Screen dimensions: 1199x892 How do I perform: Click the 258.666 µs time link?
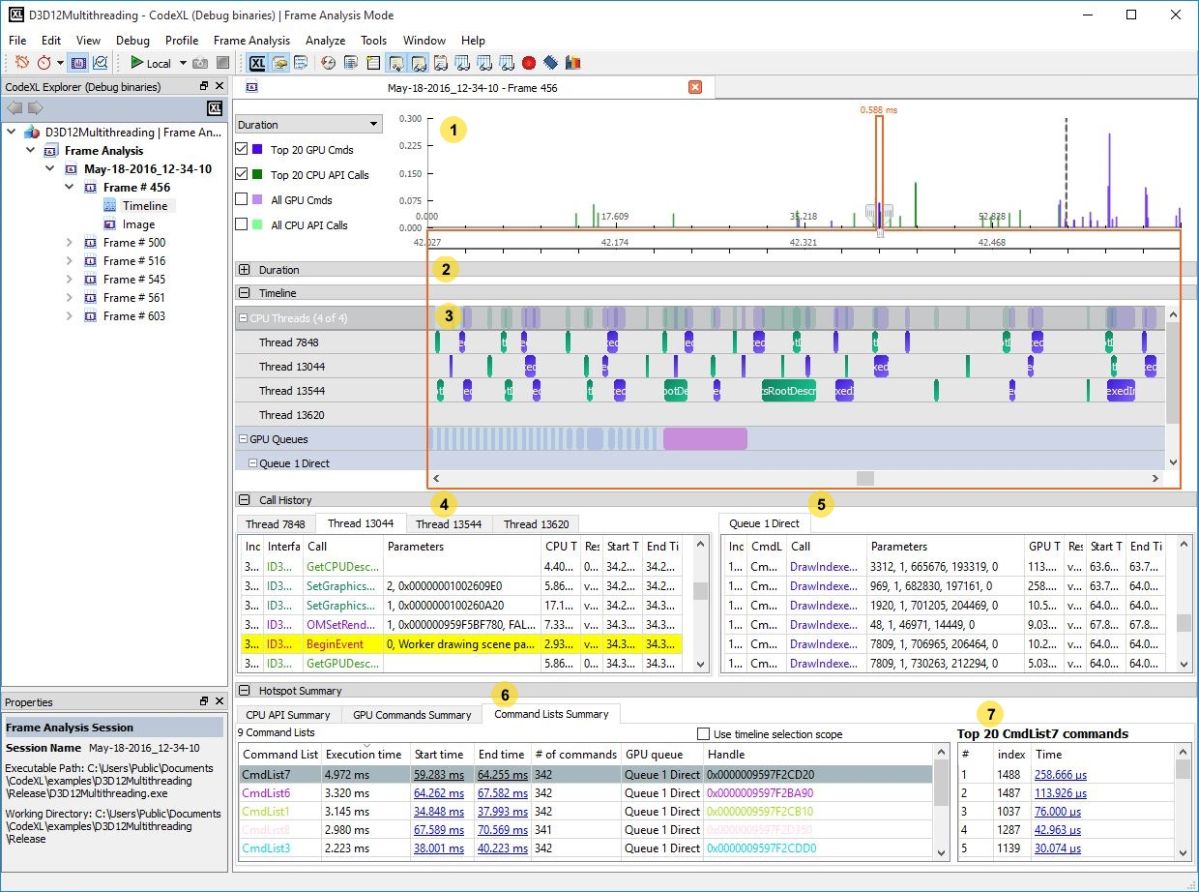1061,774
